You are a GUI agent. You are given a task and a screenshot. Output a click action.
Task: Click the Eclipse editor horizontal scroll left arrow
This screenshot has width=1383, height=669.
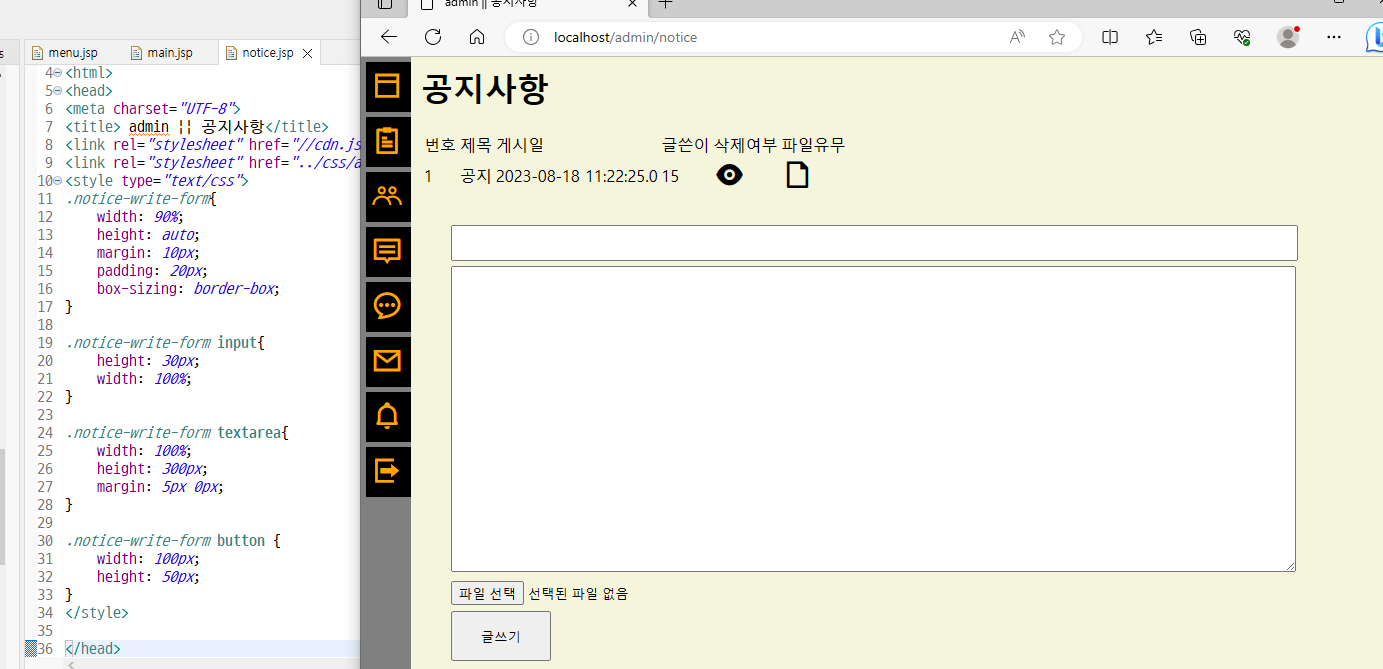tap(71, 664)
